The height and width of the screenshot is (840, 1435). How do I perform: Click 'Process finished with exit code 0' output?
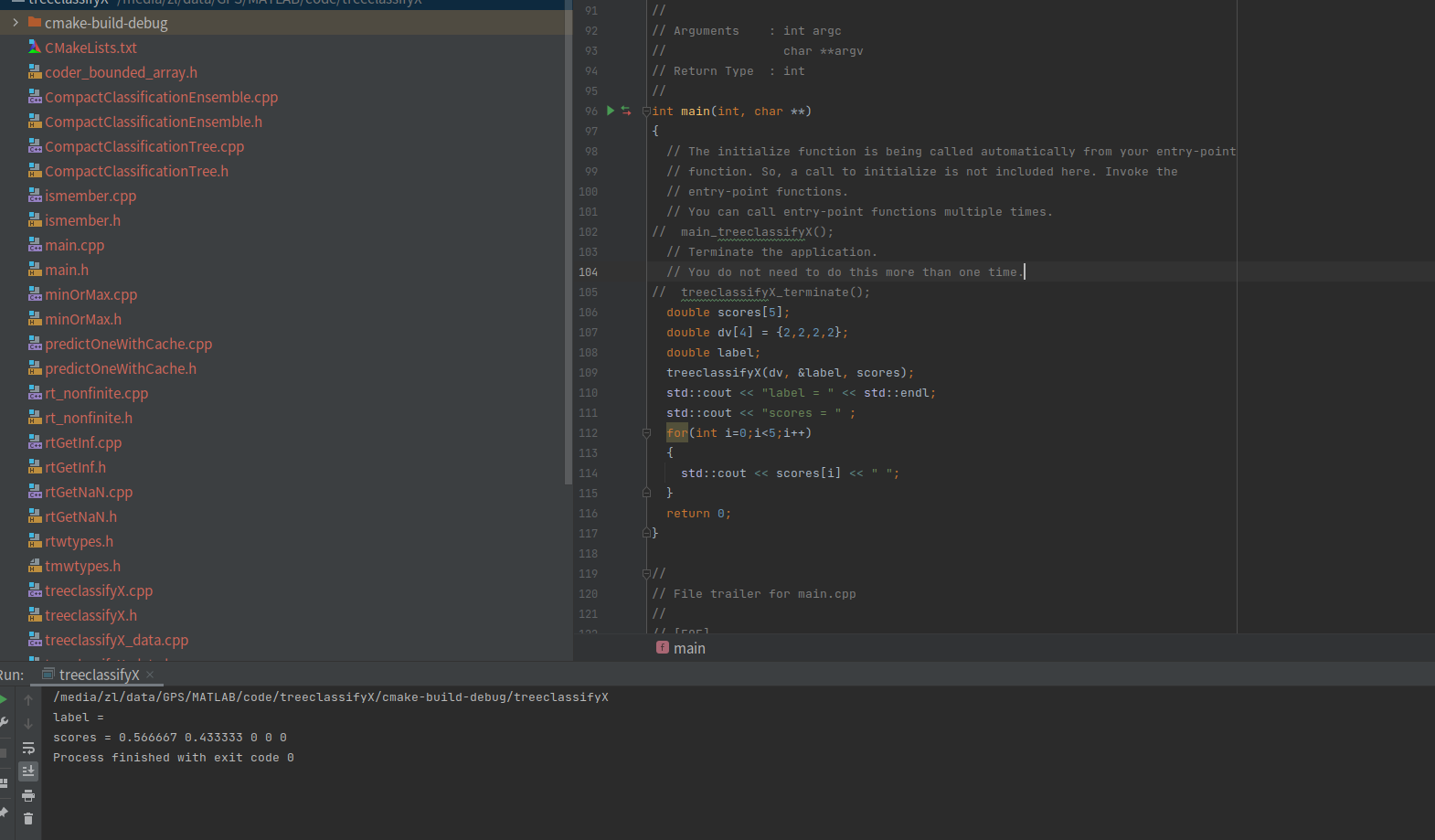coord(174,758)
